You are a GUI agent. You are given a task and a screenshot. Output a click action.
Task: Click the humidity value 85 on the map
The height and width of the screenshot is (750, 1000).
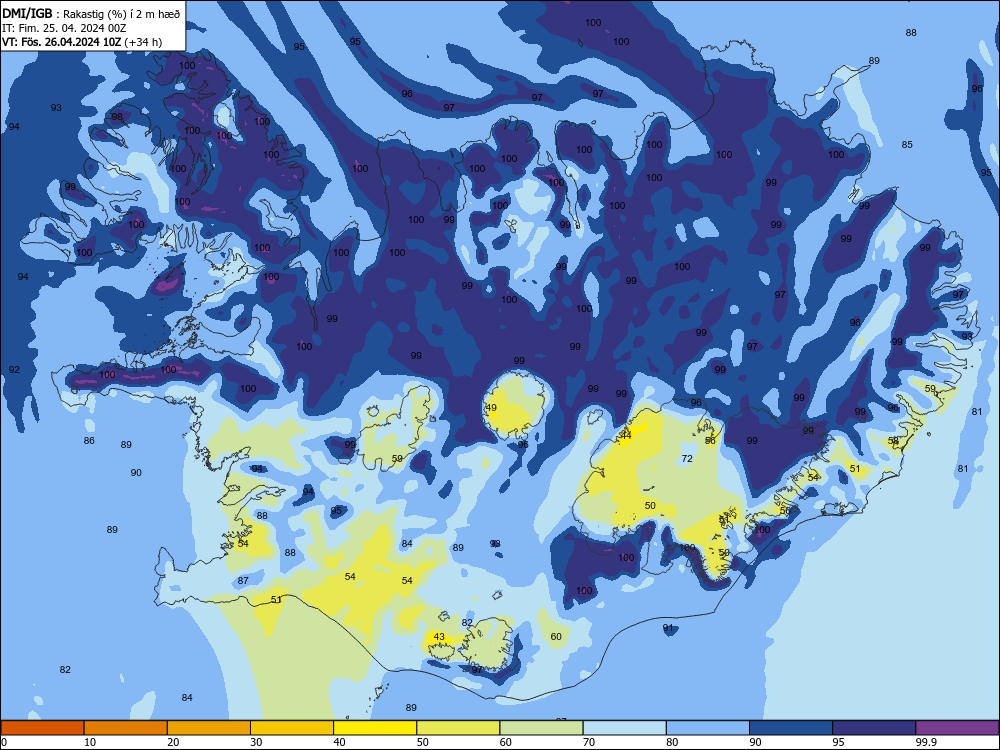pyautogui.click(x=907, y=145)
